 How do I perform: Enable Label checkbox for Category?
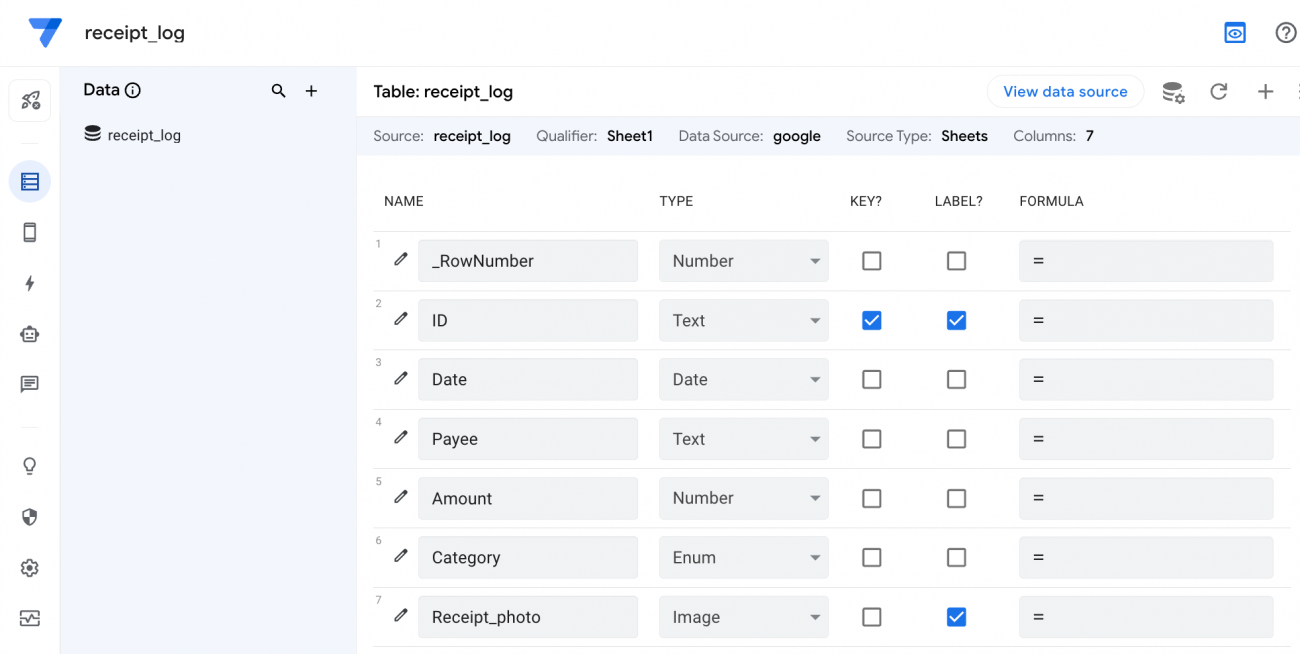pos(957,558)
